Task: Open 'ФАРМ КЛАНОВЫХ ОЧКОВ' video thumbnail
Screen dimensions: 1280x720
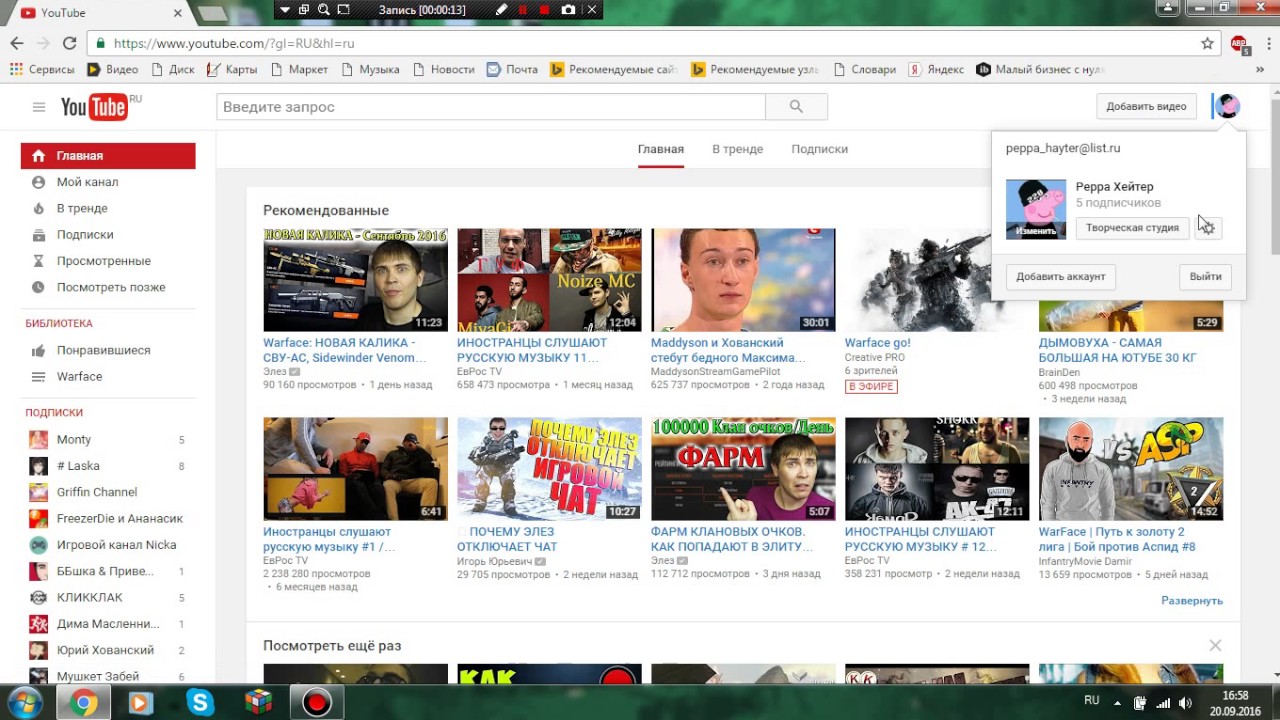Action: (x=743, y=469)
